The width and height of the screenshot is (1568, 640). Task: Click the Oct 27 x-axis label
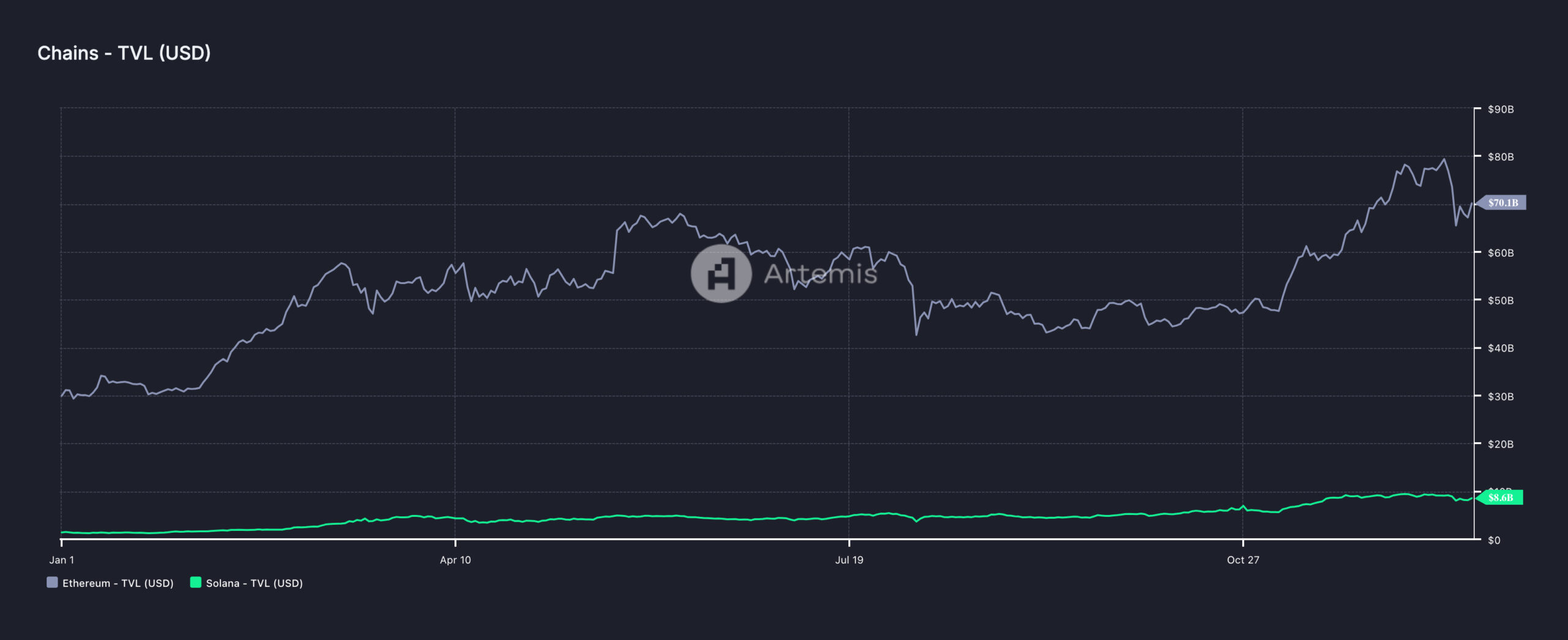tap(1243, 560)
